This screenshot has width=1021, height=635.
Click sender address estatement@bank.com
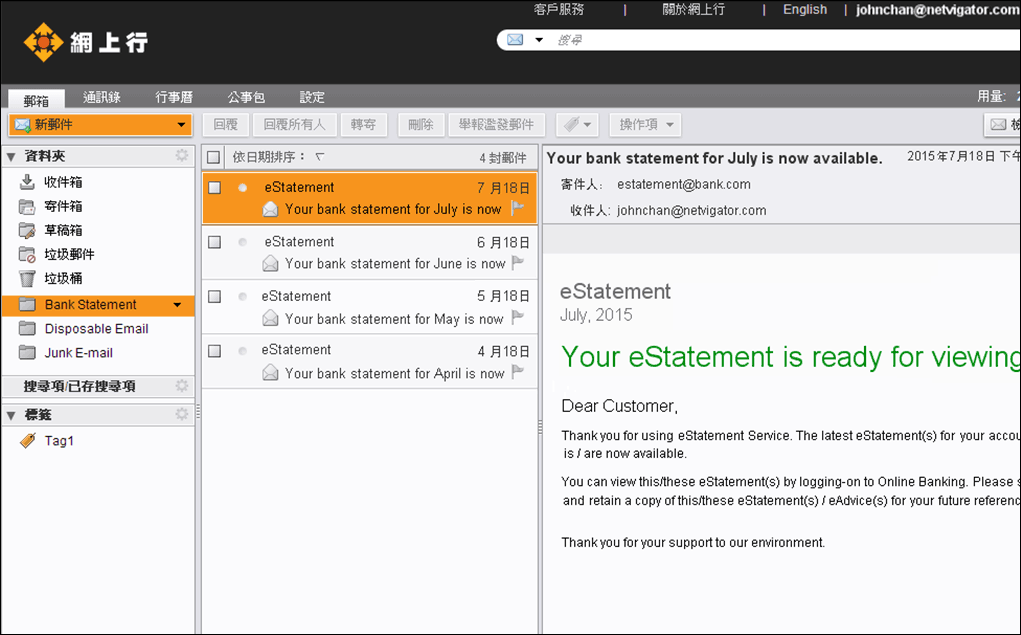coord(684,184)
